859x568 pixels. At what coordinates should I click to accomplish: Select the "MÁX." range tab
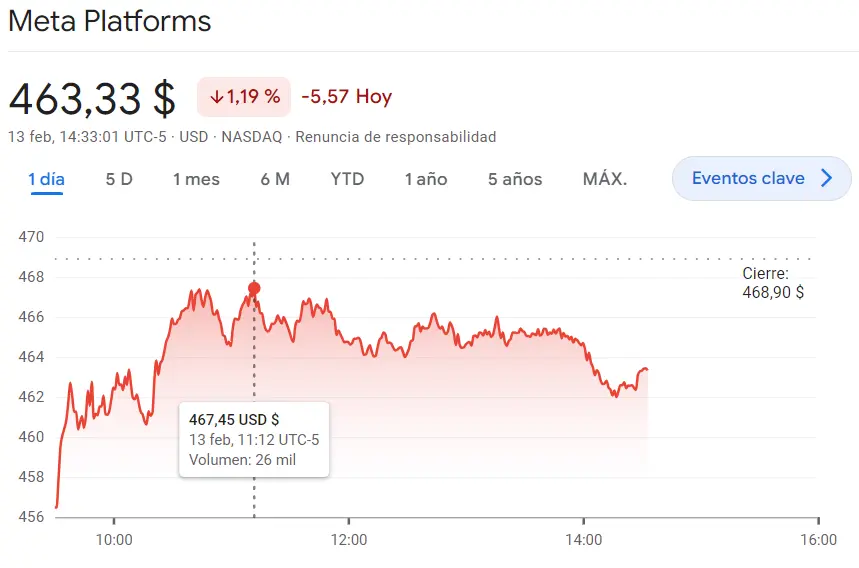(x=605, y=179)
